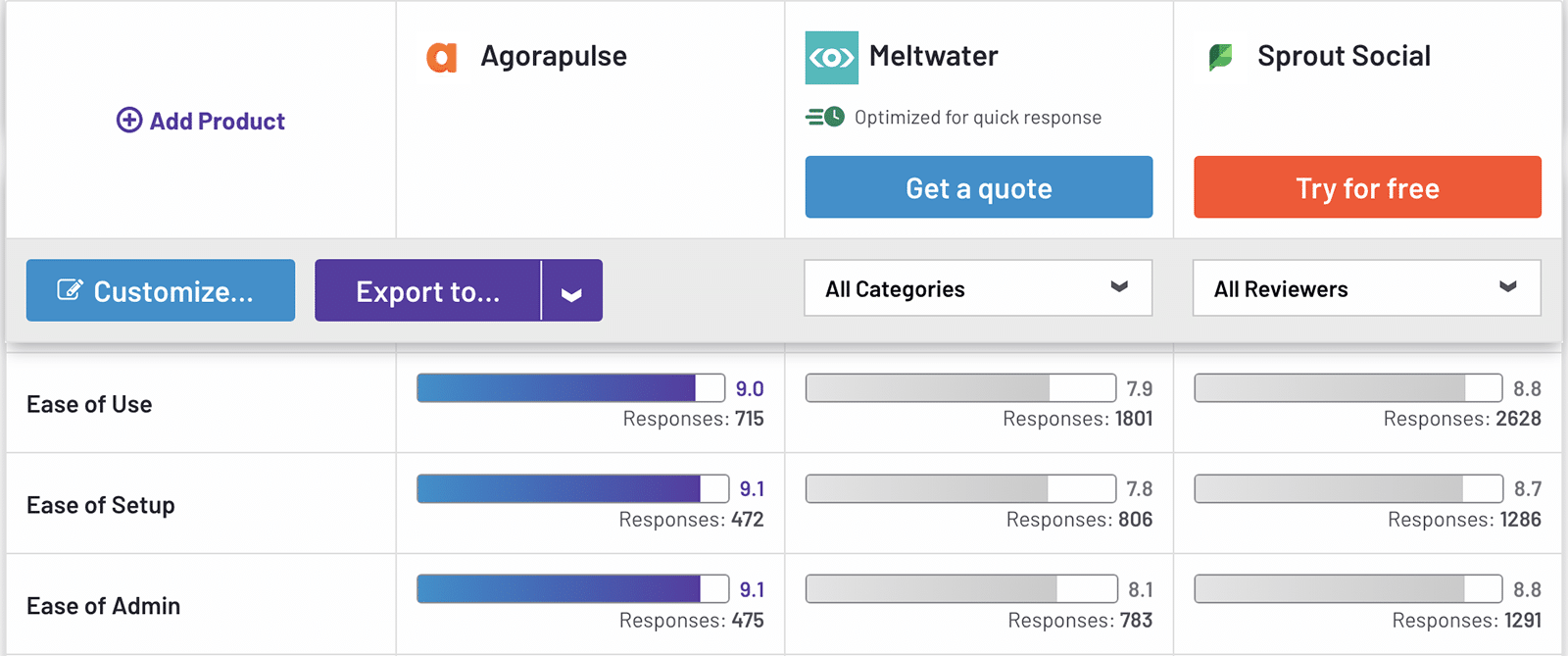The width and height of the screenshot is (1568, 656).
Task: Open the Sprout Social product name link
Action: point(1344,57)
